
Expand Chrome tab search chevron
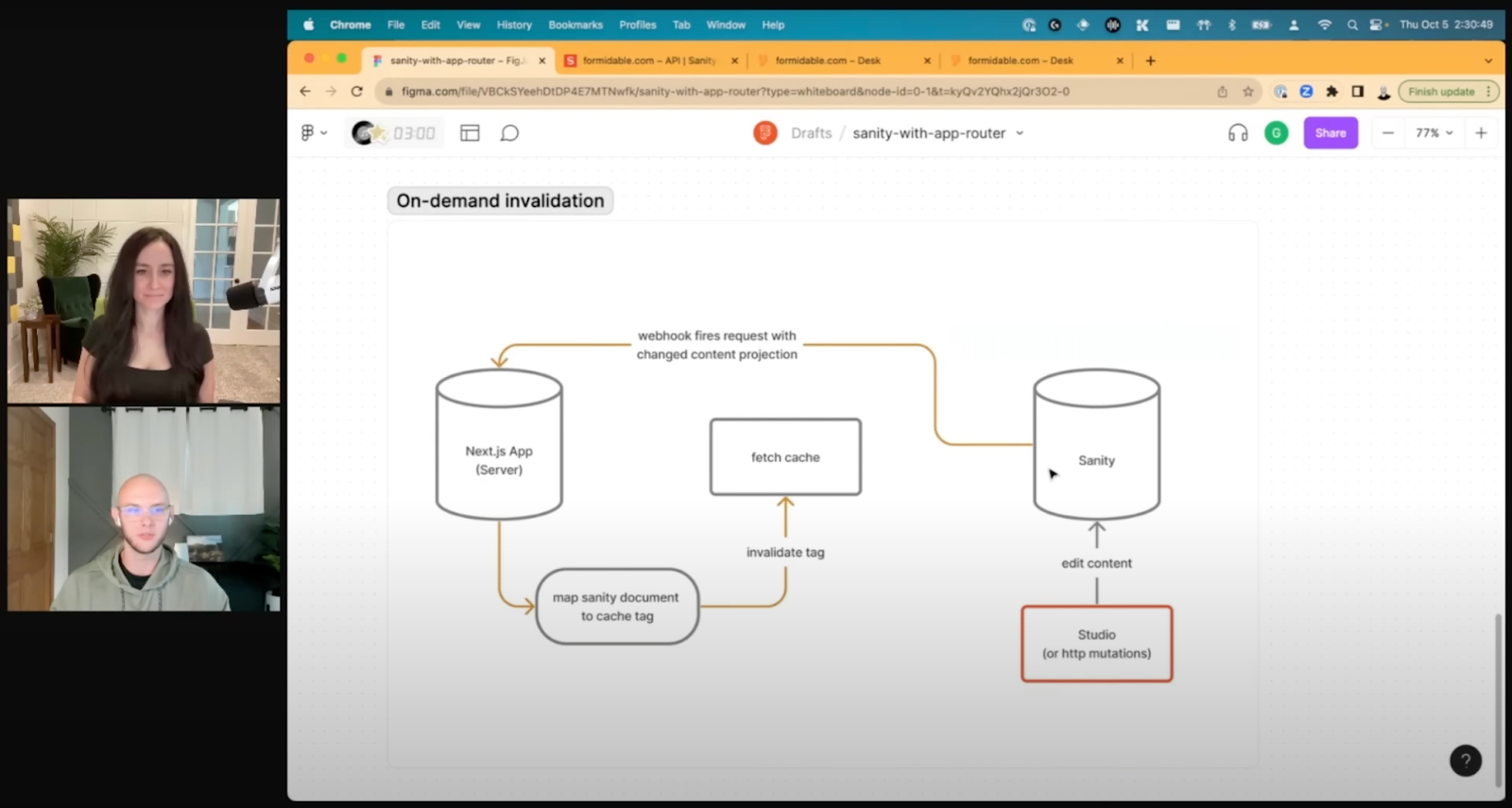tap(1487, 60)
